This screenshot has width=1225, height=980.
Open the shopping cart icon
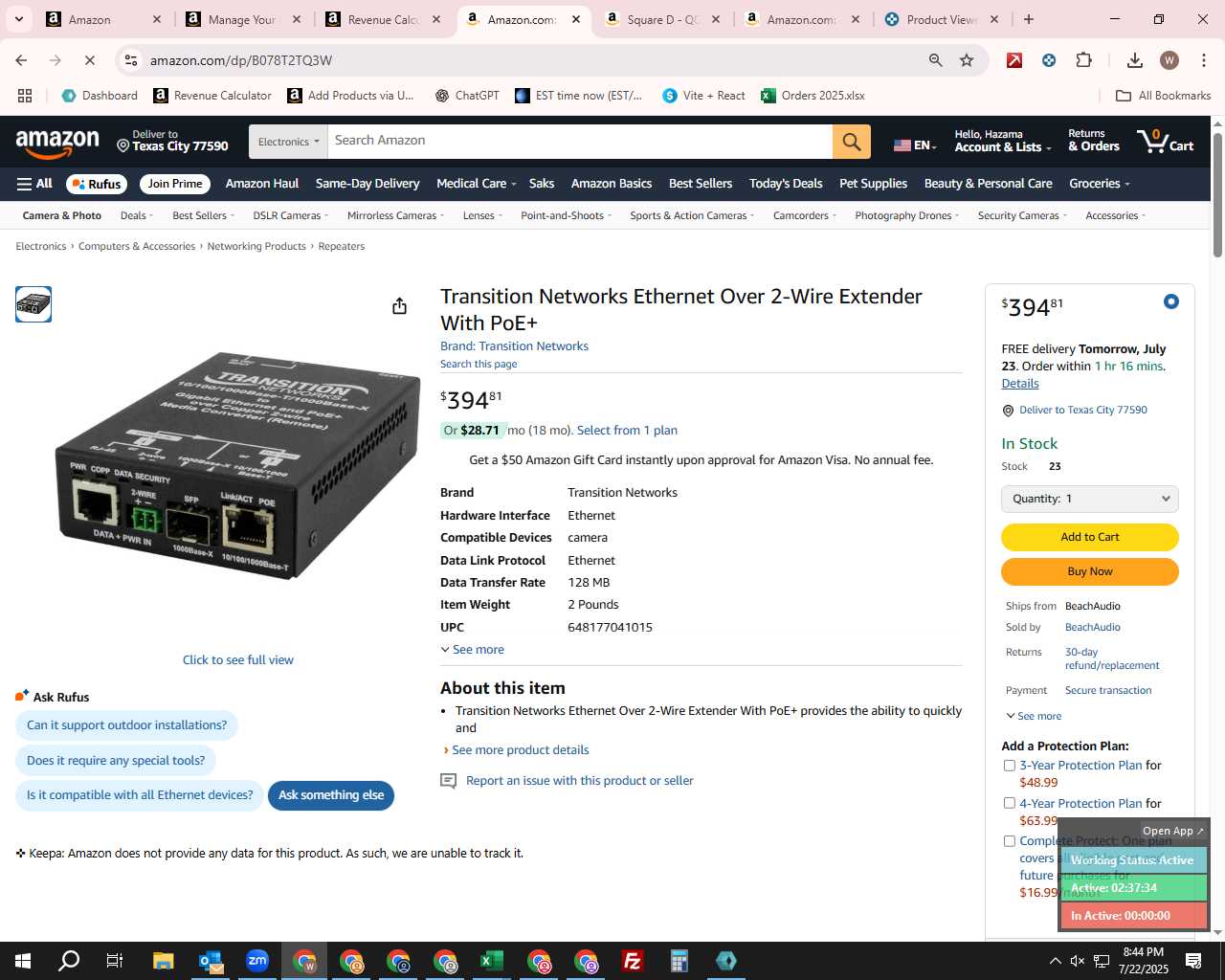point(1165,142)
